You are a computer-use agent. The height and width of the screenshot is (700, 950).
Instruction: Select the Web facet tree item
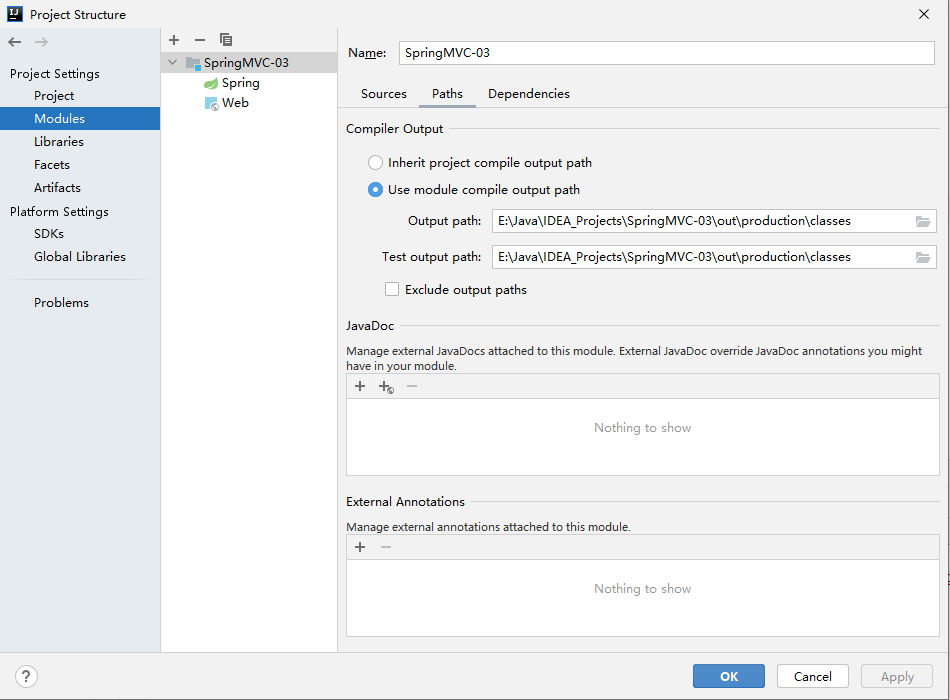point(235,103)
